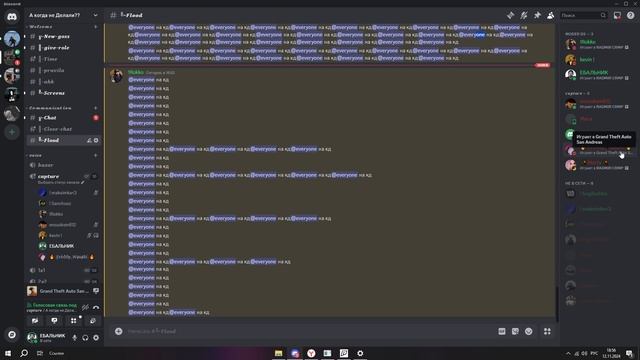Open Task View on taskbar
The image size is (640, 360).
point(40,353)
